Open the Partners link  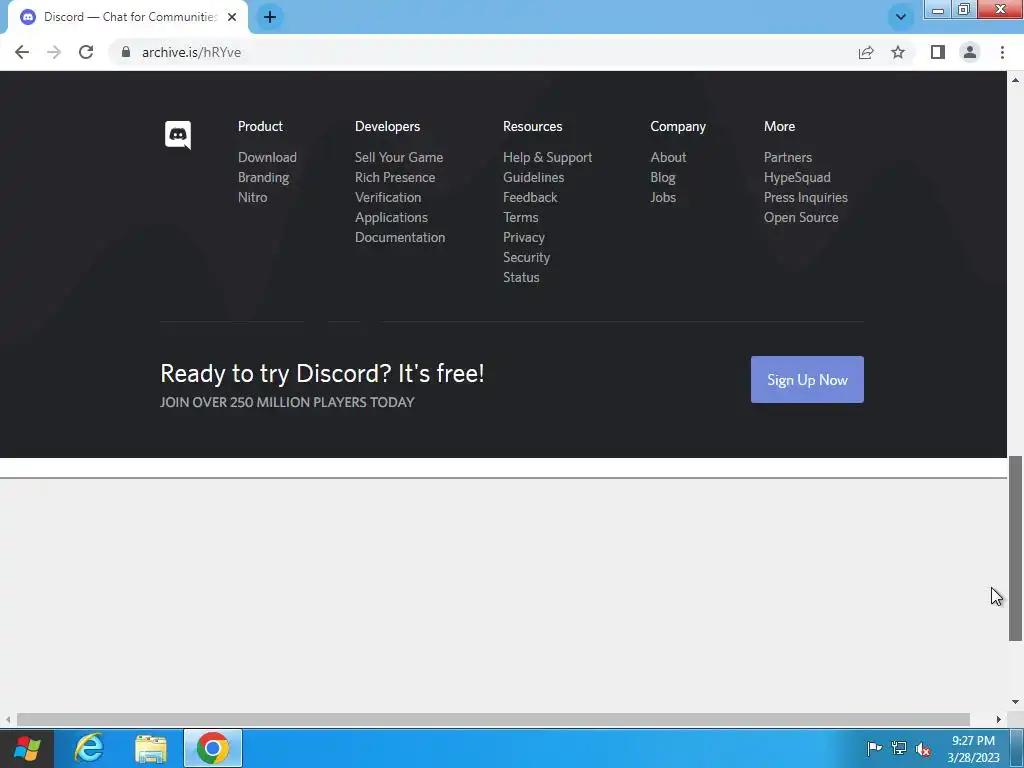pyautogui.click(x=788, y=157)
